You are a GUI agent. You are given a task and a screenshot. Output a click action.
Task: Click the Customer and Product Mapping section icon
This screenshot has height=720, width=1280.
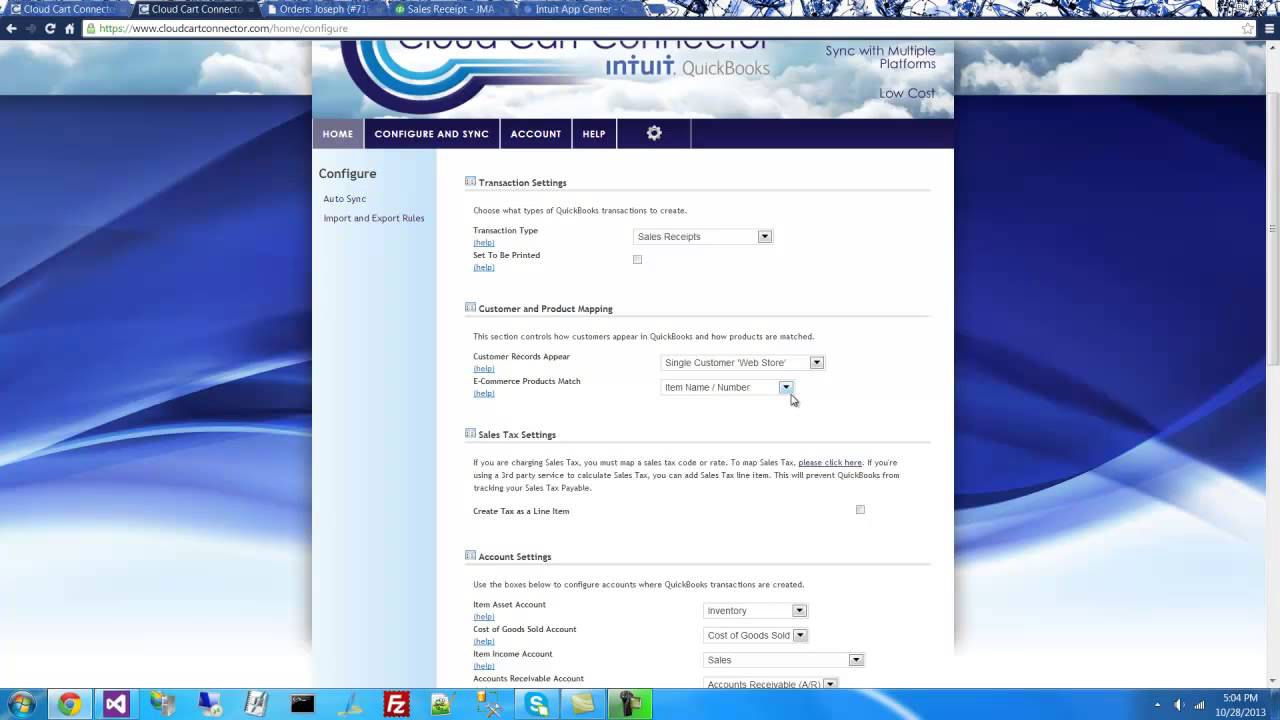point(470,308)
